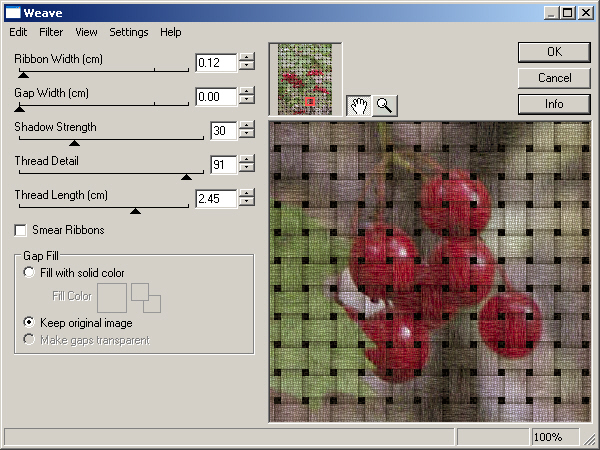The height and width of the screenshot is (450, 600).
Task: Click the woven cherries preview image
Action: 430,272
